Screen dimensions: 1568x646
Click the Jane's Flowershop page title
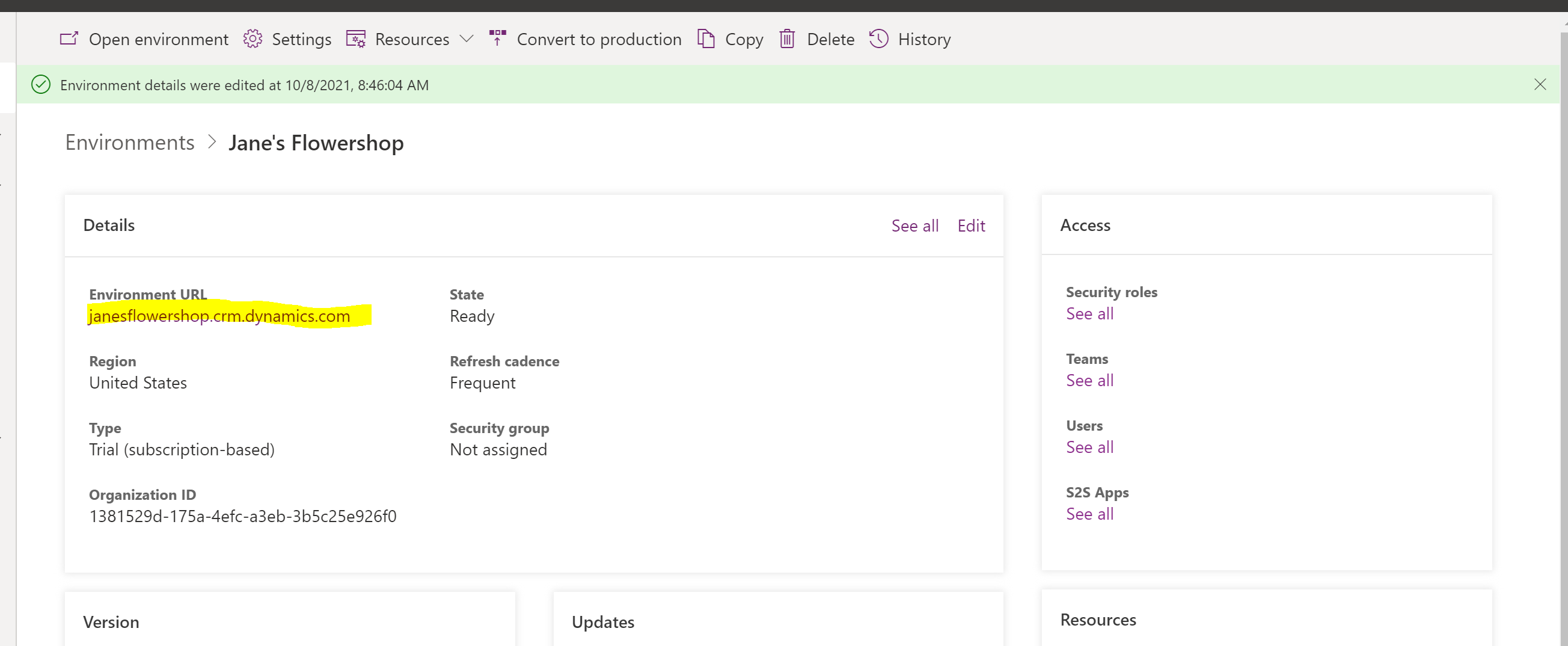click(x=316, y=143)
